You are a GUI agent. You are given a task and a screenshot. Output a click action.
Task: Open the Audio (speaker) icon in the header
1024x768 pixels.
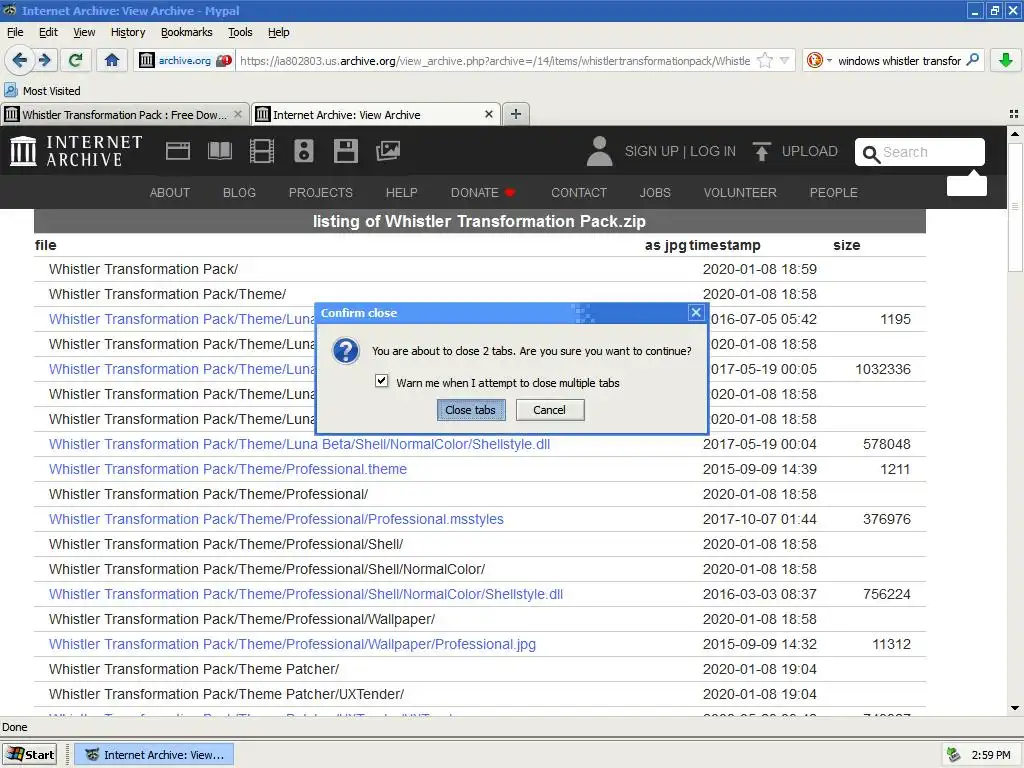[x=304, y=151]
